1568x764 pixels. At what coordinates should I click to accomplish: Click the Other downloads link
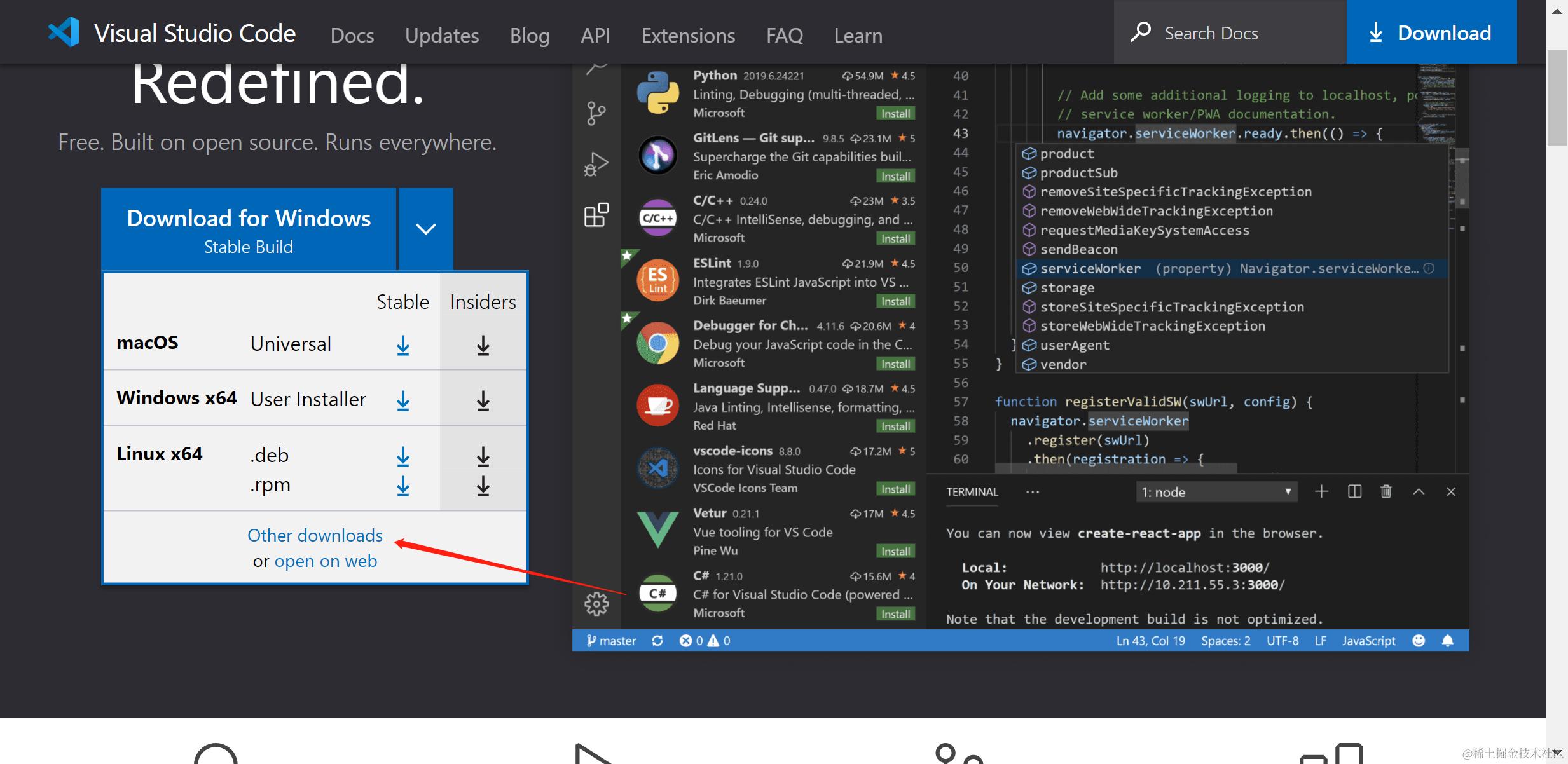tap(315, 535)
